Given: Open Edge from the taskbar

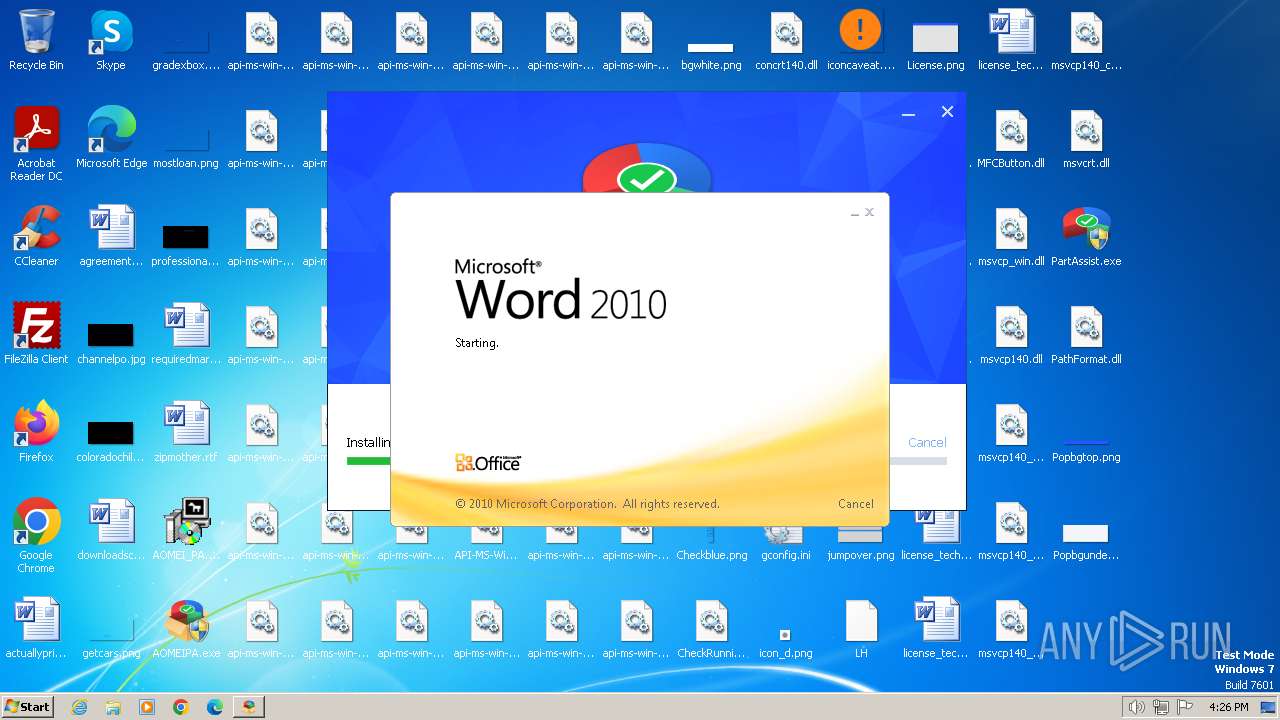Looking at the screenshot, I should pos(215,707).
